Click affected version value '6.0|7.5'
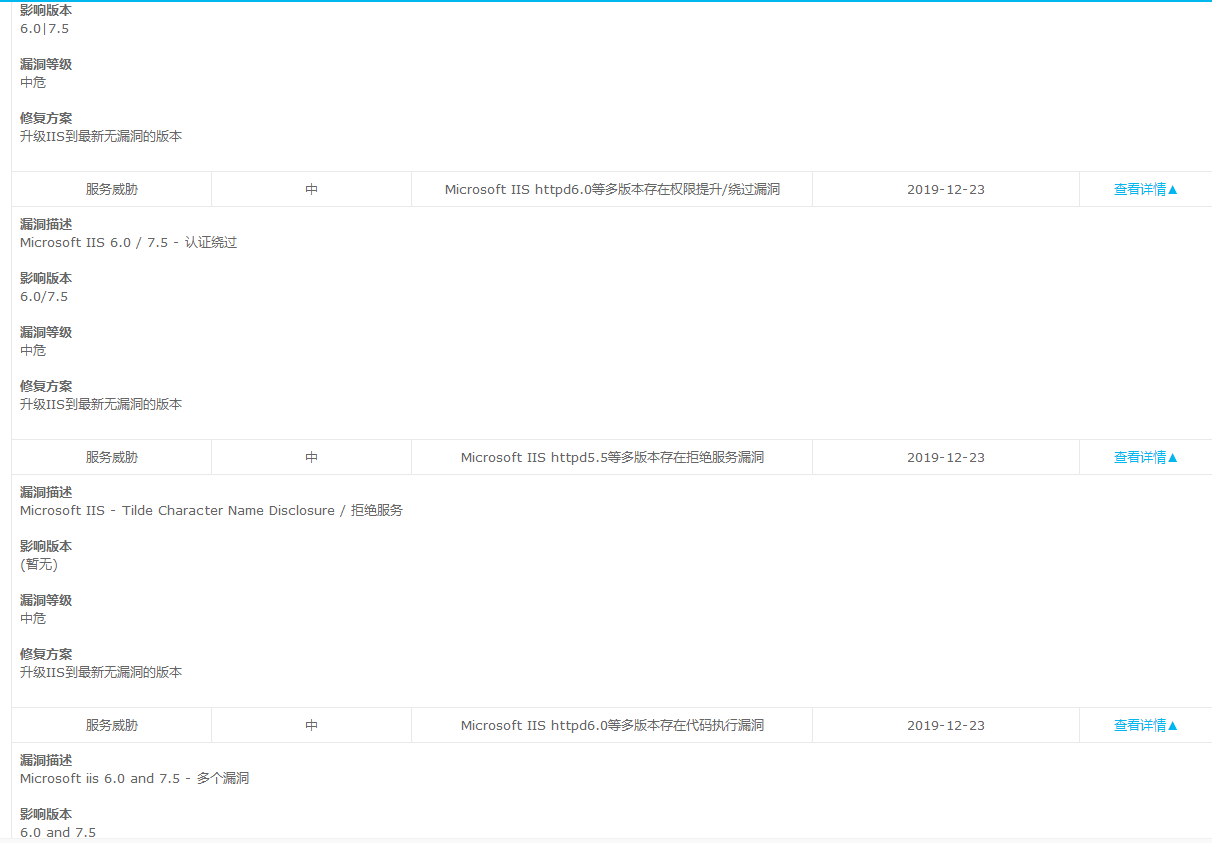This screenshot has width=1212, height=843. (x=45, y=28)
